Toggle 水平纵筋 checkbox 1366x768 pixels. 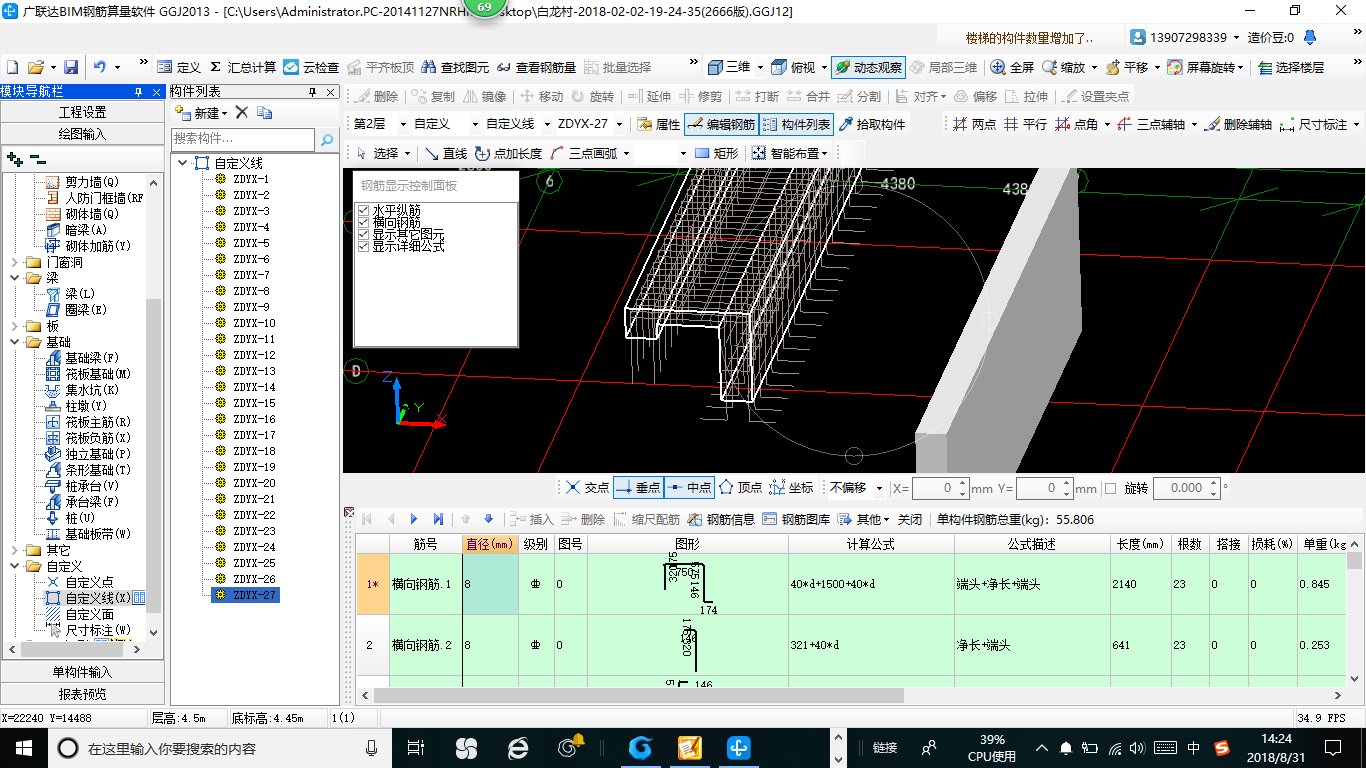click(364, 210)
